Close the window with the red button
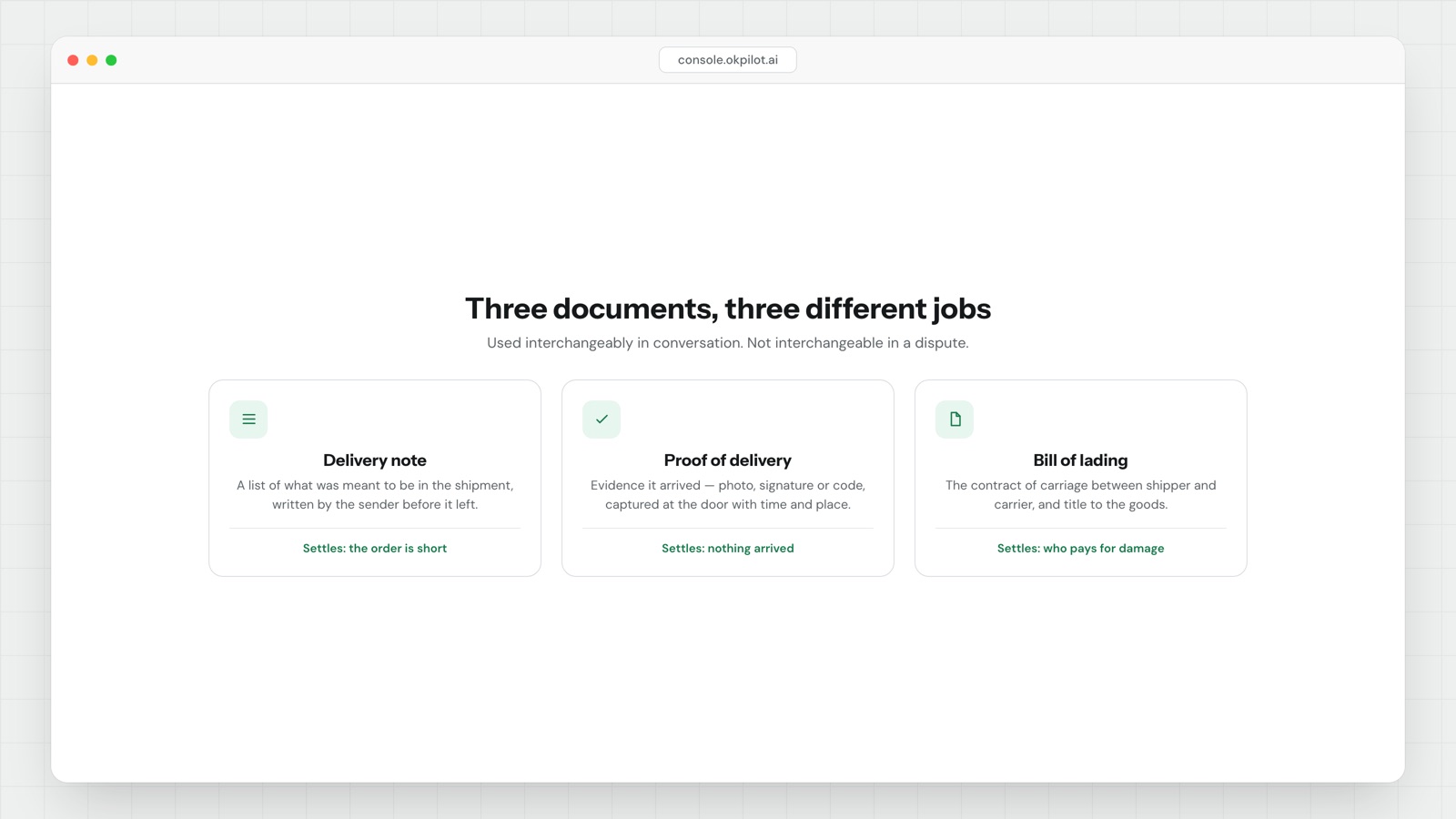The width and height of the screenshot is (1456, 819). [73, 60]
